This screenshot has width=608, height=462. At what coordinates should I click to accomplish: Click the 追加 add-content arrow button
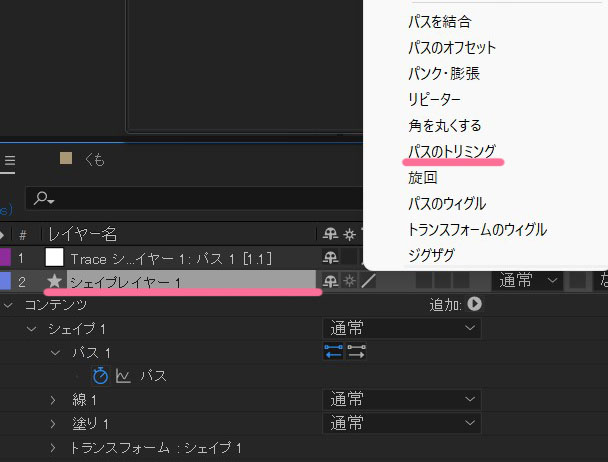pyautogui.click(x=474, y=304)
